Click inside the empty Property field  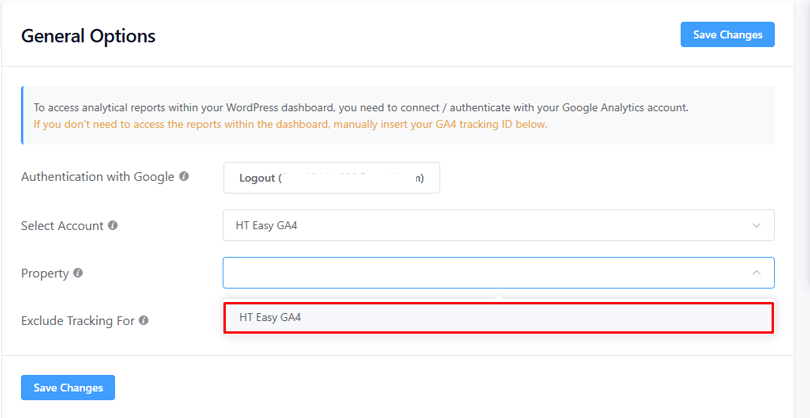(x=480, y=273)
